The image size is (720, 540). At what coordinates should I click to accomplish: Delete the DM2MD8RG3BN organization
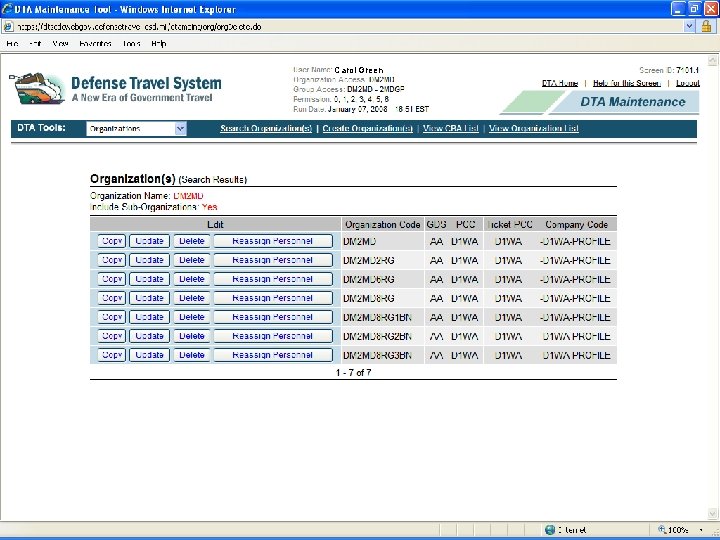(x=191, y=355)
